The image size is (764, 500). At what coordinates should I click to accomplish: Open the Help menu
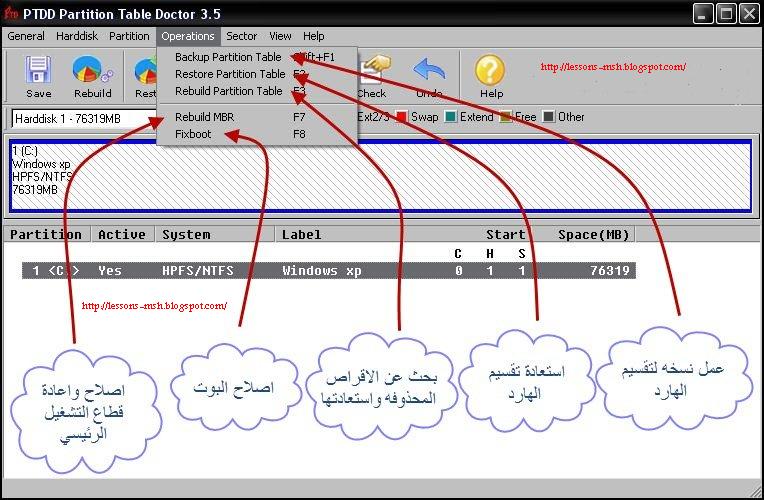pos(313,36)
